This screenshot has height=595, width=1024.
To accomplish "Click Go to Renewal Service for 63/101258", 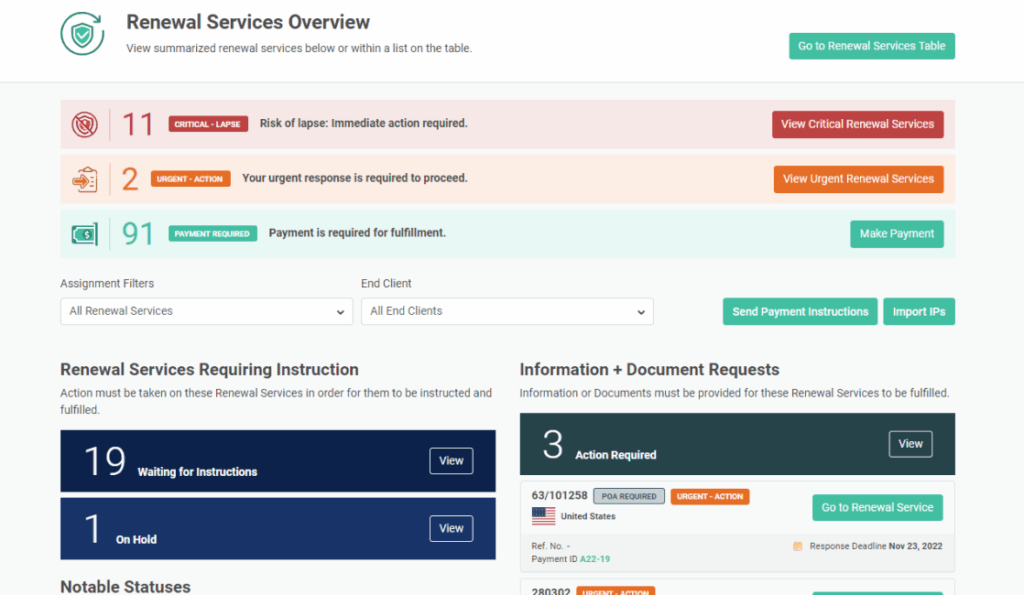I will [x=877, y=507].
